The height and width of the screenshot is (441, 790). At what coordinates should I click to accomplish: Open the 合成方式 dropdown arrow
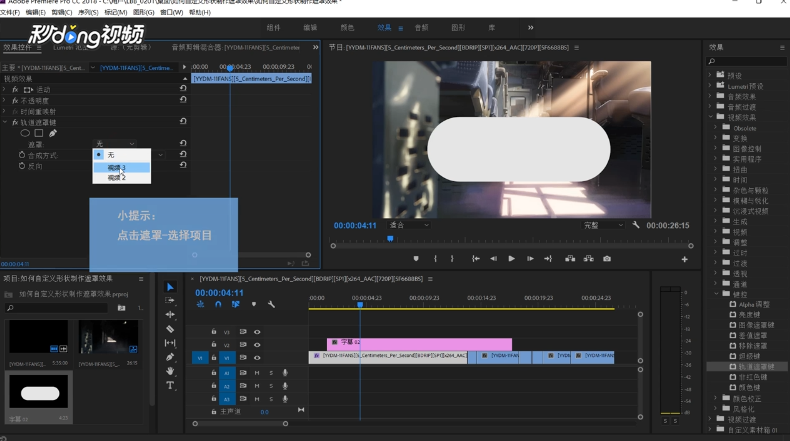(161, 155)
